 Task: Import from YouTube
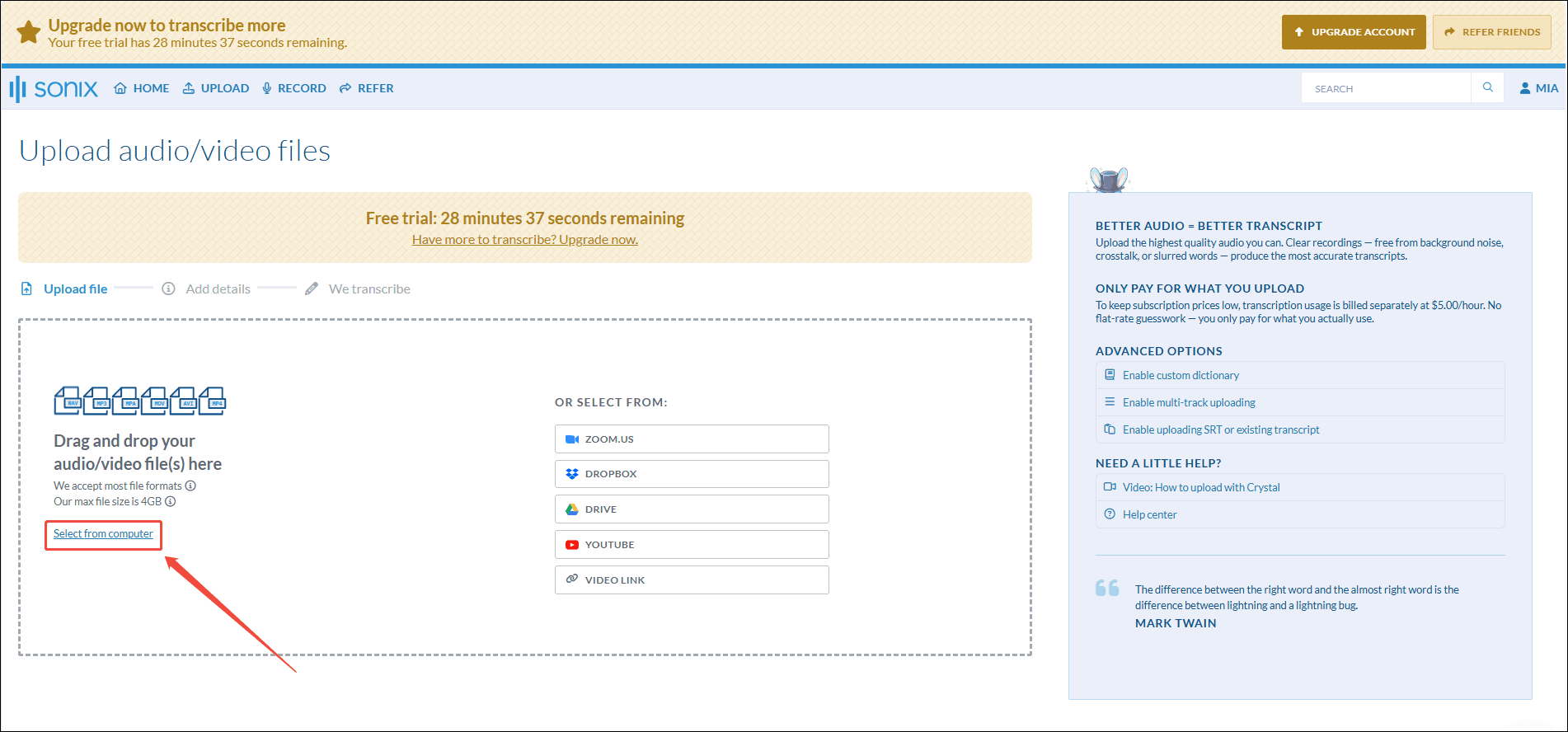(x=692, y=545)
